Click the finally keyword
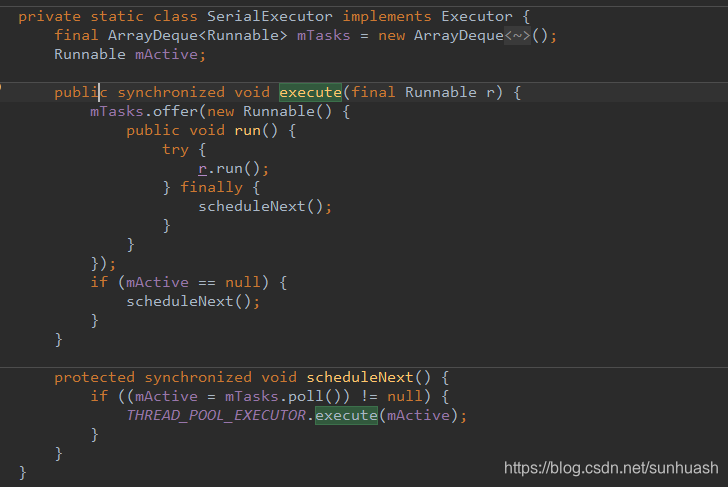Screen dimensions: 728x487 click(211, 188)
